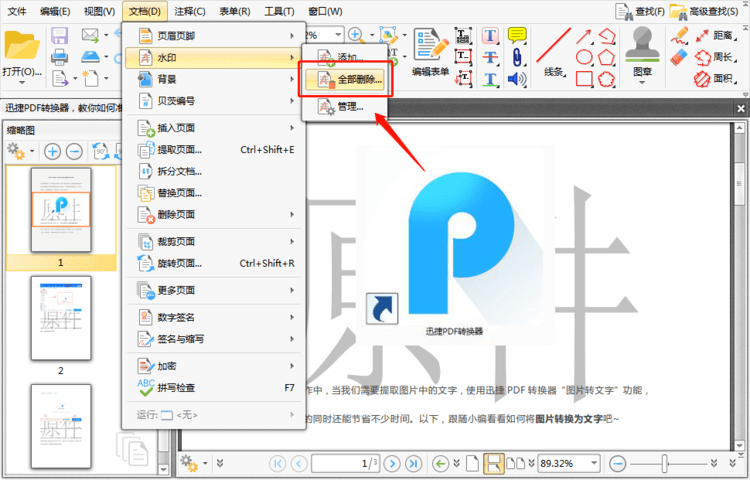Choose Remove All (全部删除) watermark item
Viewport: 750px width, 480px height.
[x=346, y=79]
